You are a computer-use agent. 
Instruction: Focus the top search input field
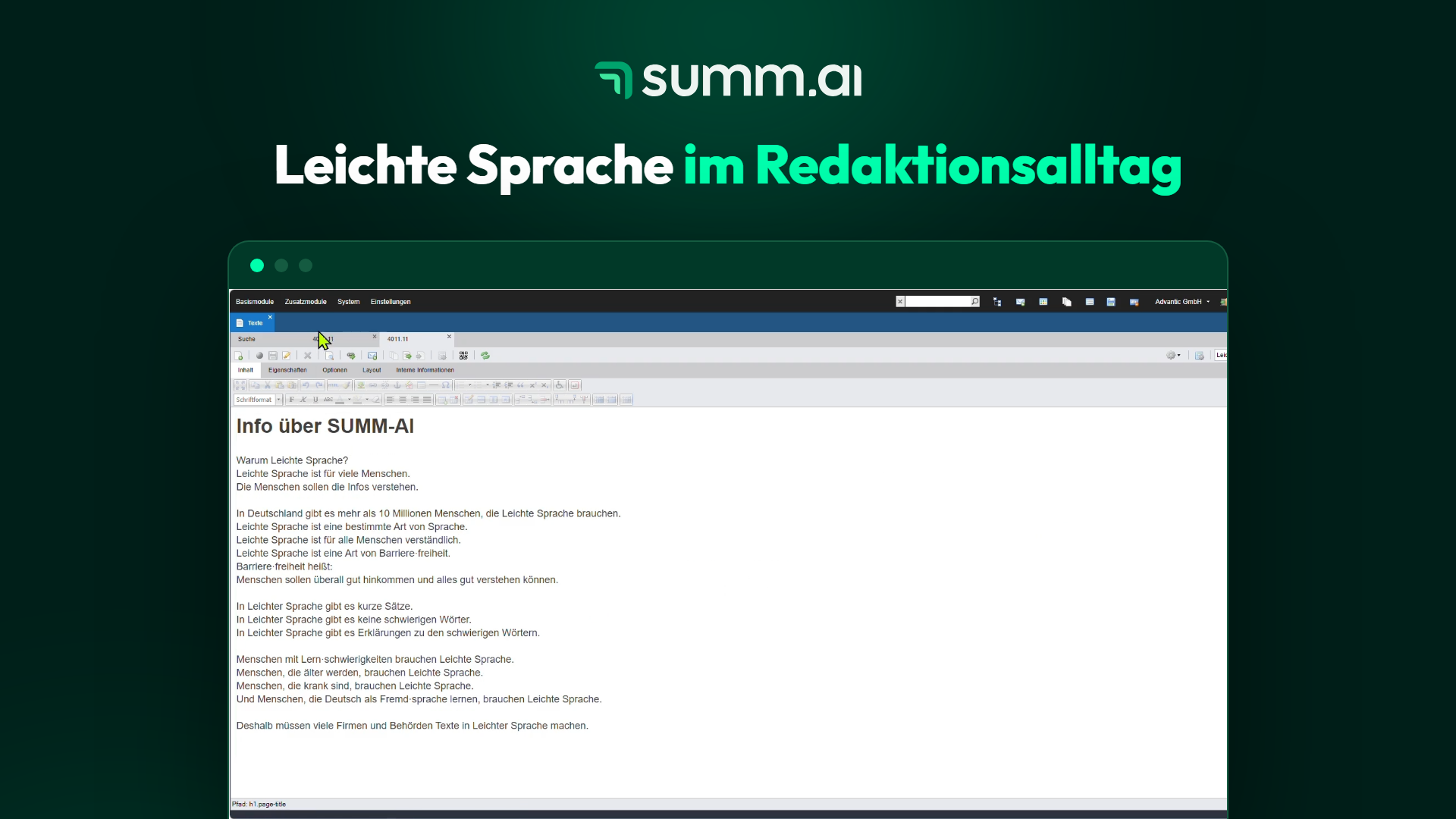pyautogui.click(x=938, y=302)
